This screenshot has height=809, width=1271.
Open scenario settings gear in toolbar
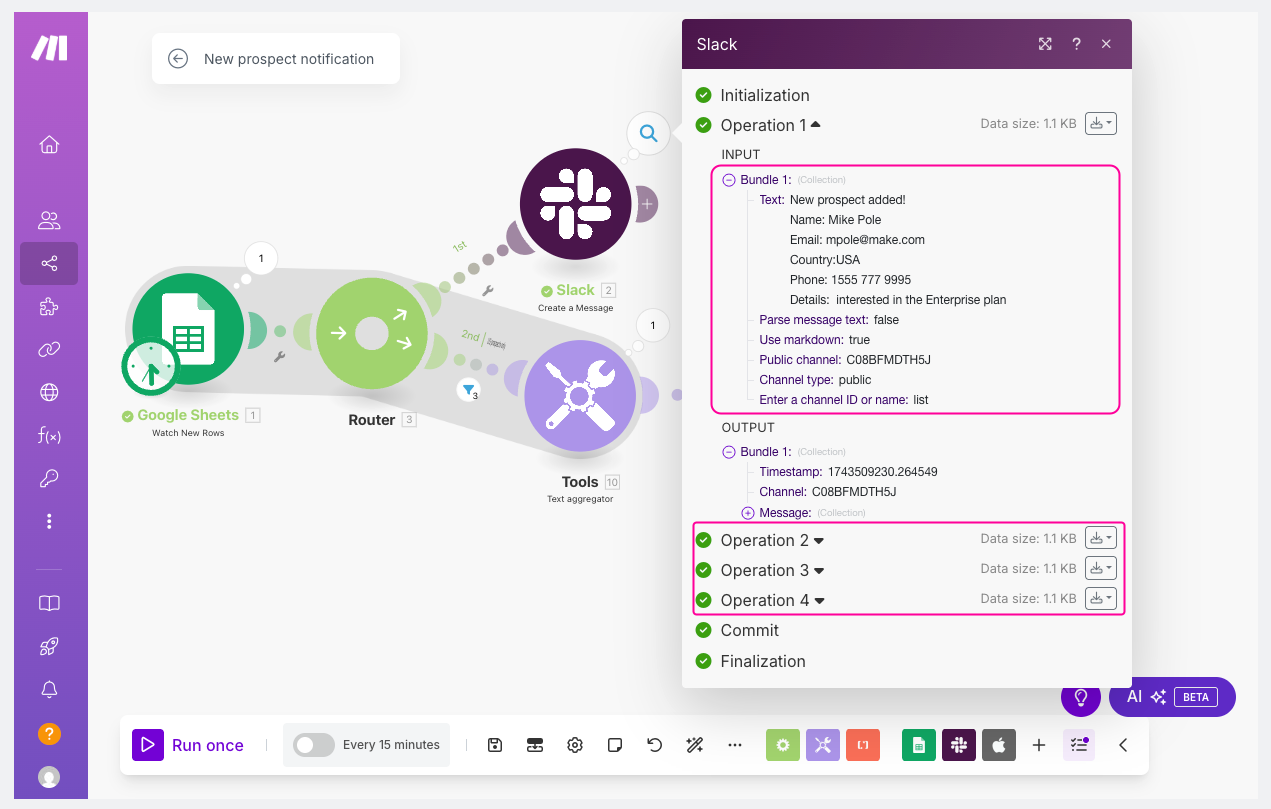(575, 745)
